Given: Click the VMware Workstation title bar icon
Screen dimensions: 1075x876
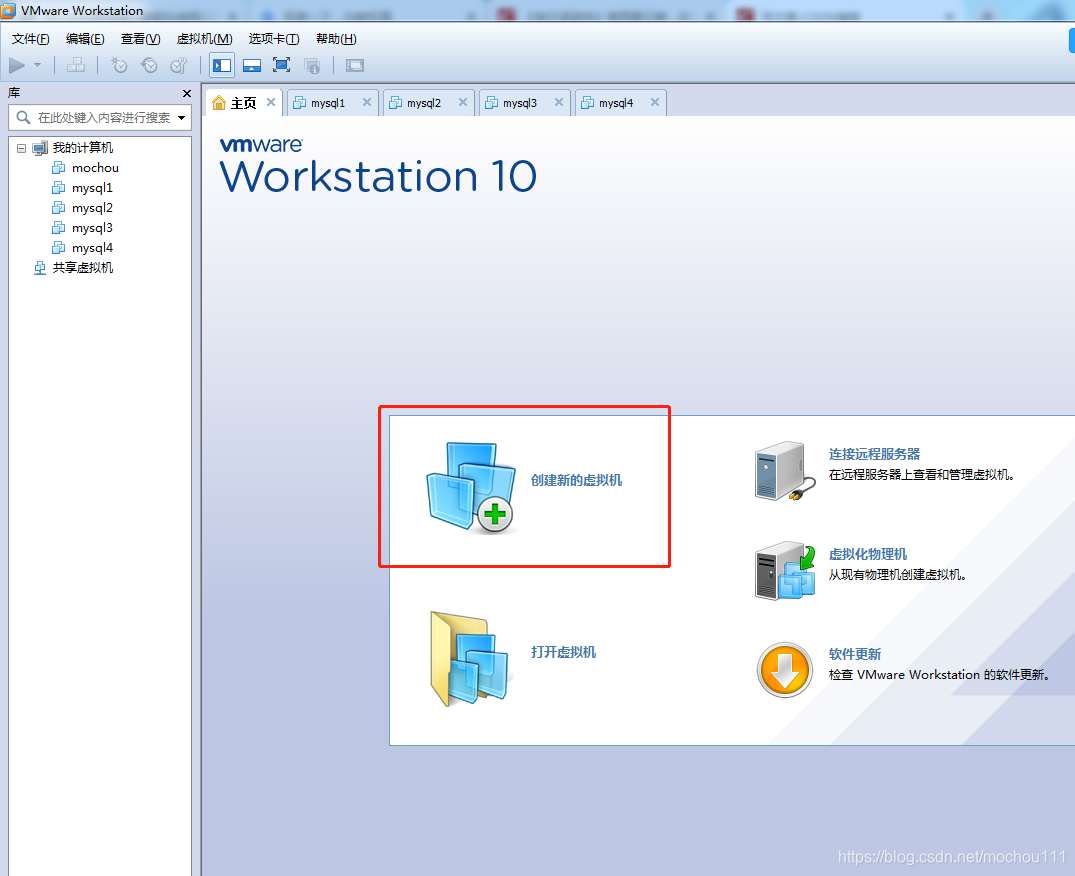Looking at the screenshot, I should (x=8, y=10).
